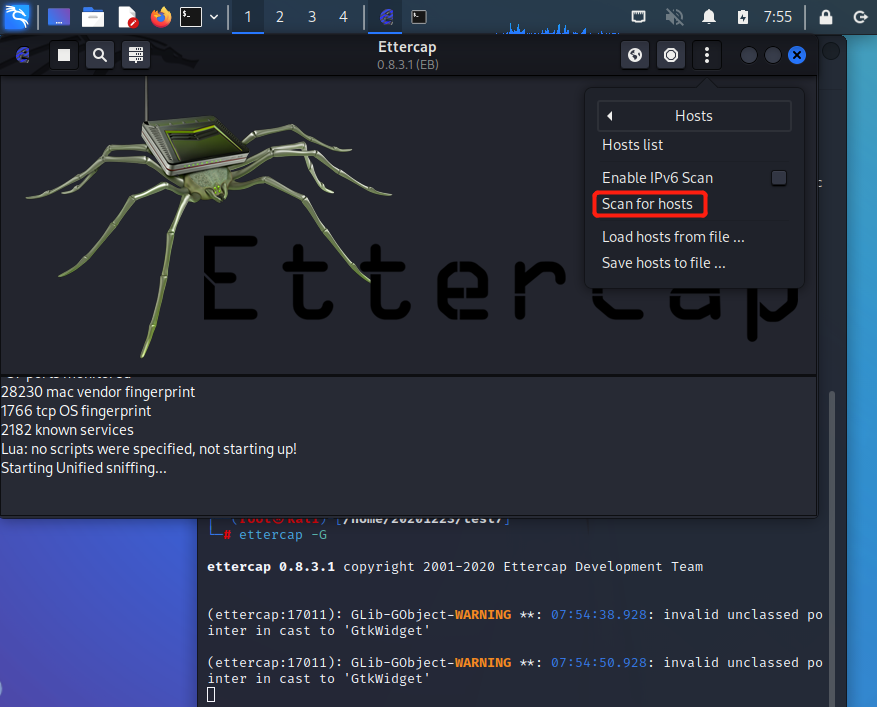Click '2182 known services' log line
This screenshot has height=707, width=877.
tap(67, 430)
